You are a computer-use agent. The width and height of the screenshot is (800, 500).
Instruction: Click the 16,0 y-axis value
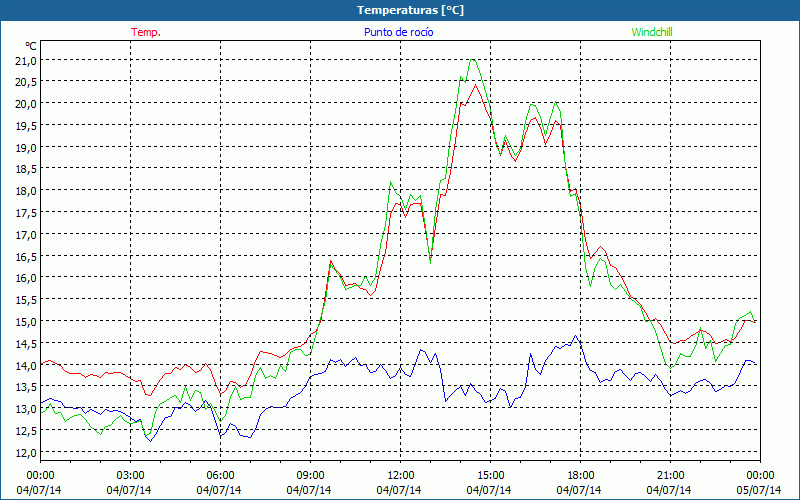click(26, 279)
